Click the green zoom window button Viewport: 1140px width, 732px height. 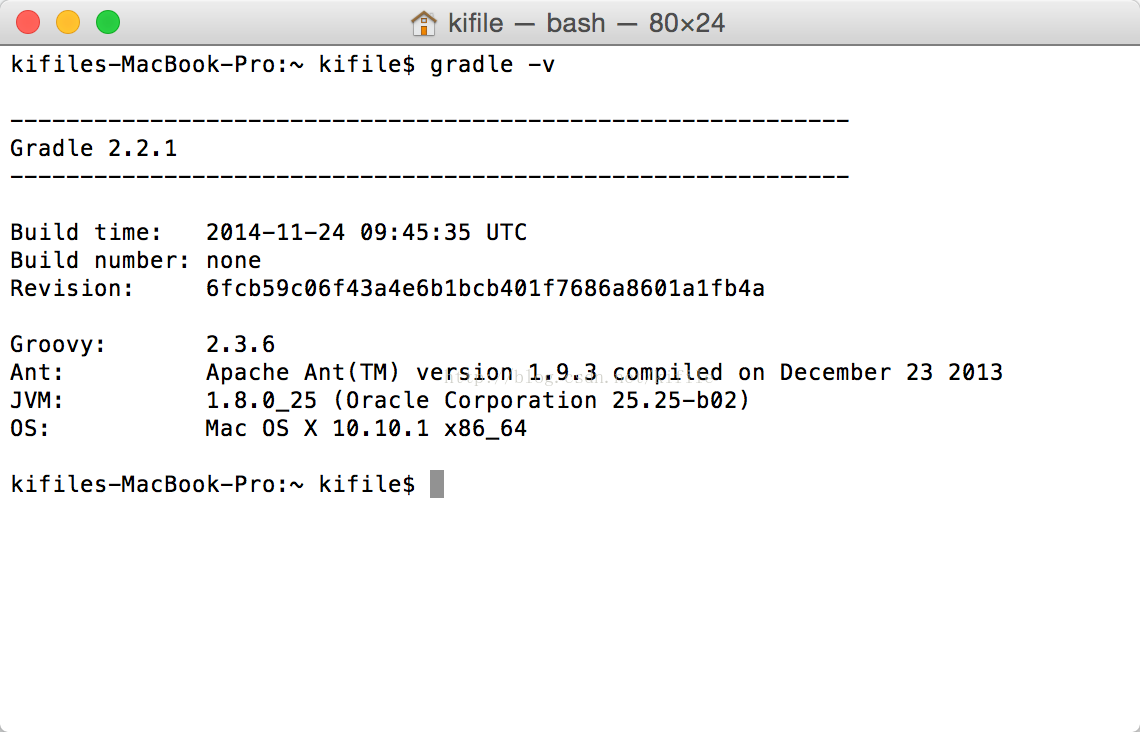[108, 23]
